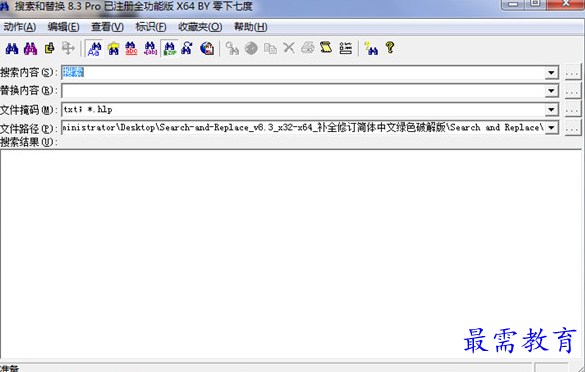Screen dimensions: 585x372
Task: Click context help question-binoculars icon
Action: pos(371,49)
